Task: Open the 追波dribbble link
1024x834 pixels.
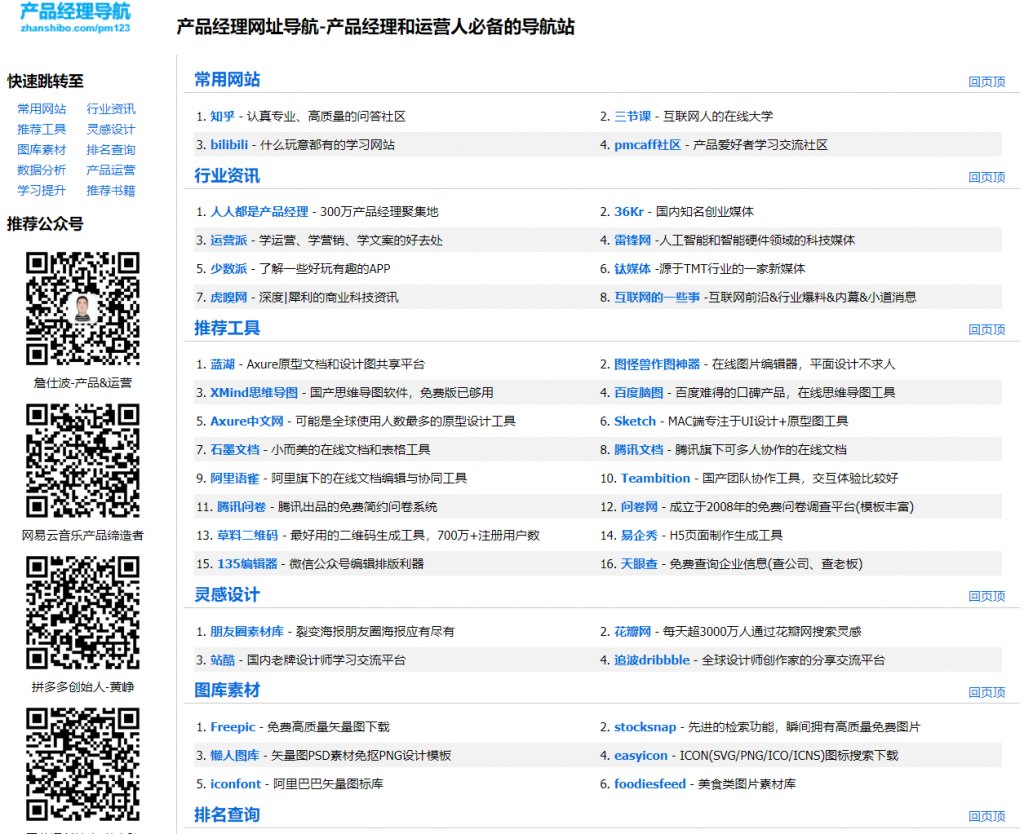Action: [652, 660]
